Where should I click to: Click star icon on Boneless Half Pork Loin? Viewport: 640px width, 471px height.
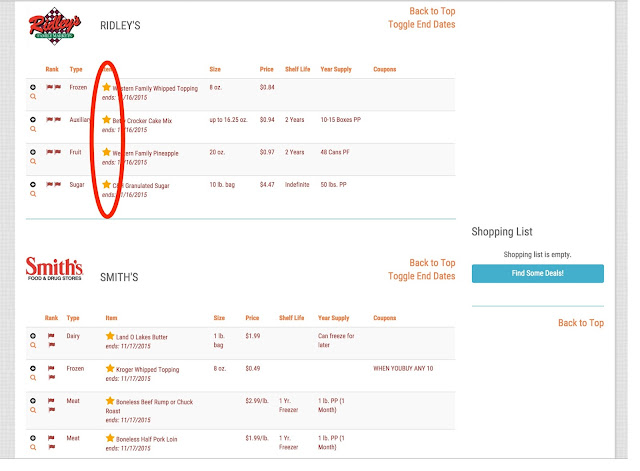[110, 438]
